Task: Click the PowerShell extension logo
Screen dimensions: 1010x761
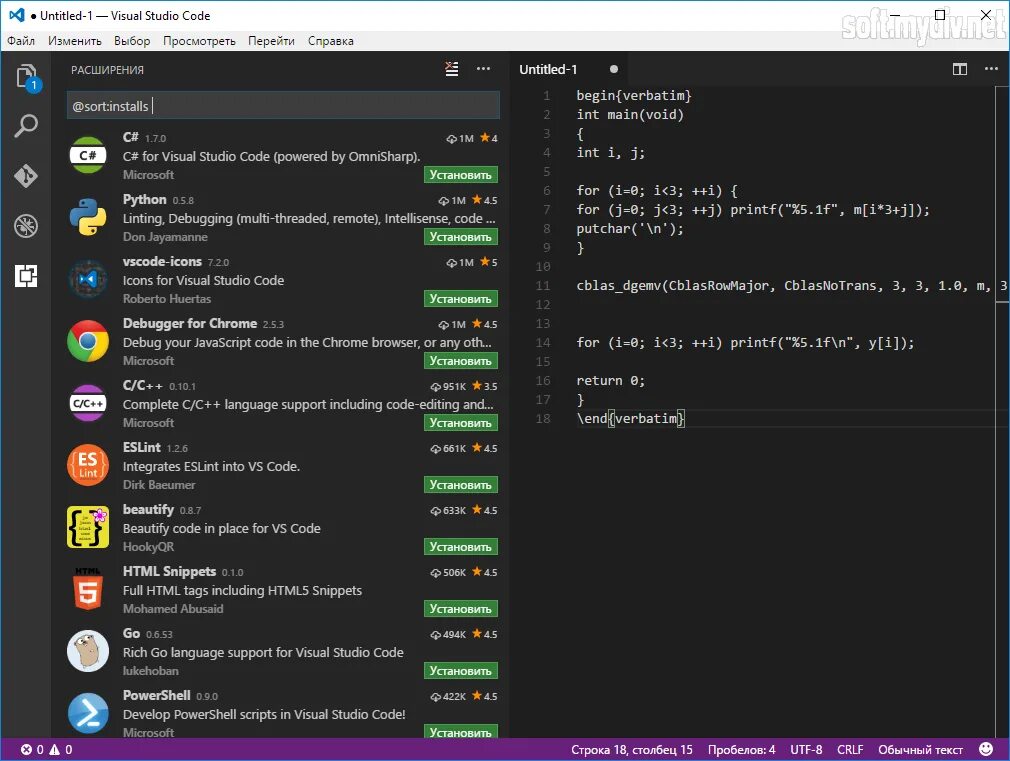Action: pos(88,713)
